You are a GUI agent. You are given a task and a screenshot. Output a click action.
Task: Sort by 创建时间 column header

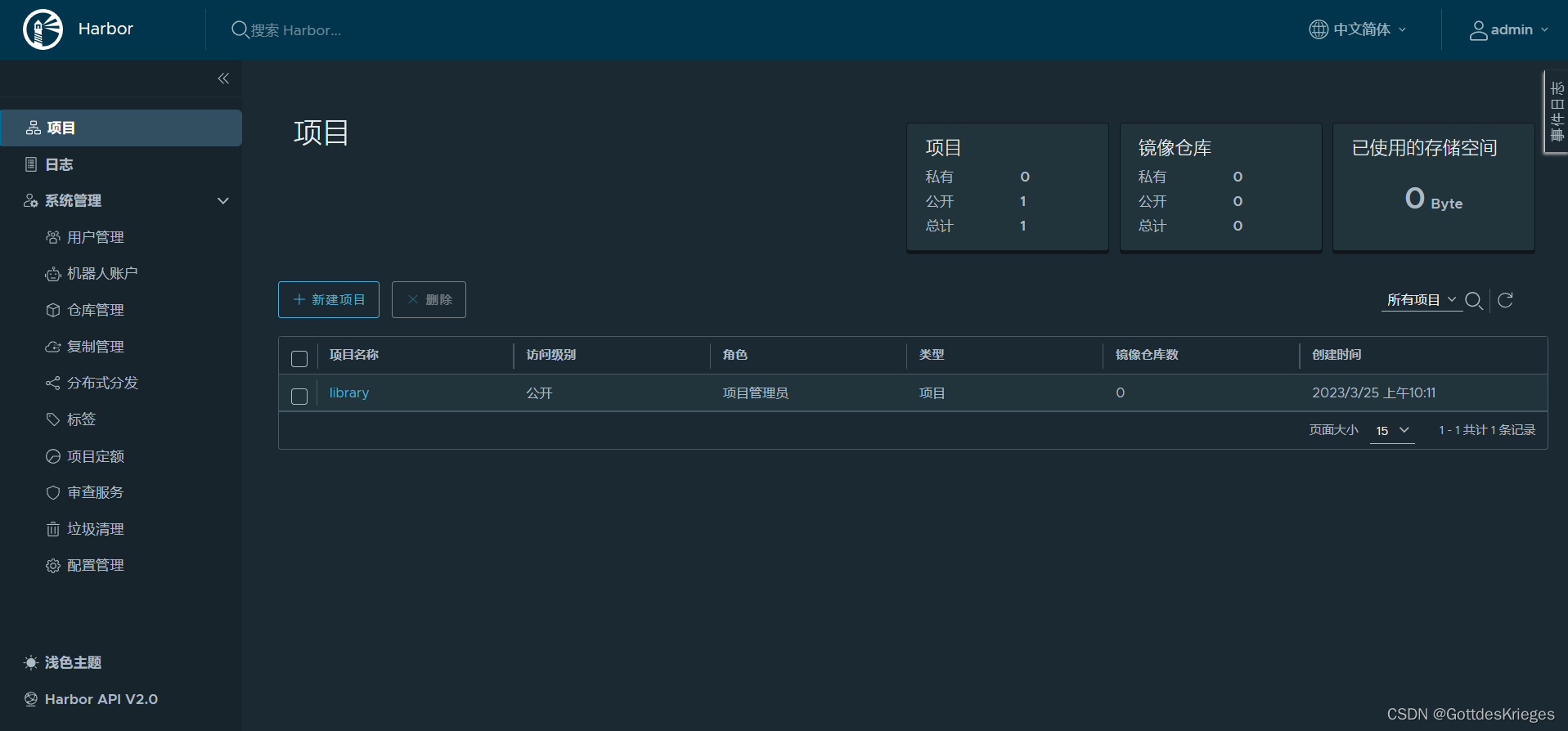[x=1337, y=355]
